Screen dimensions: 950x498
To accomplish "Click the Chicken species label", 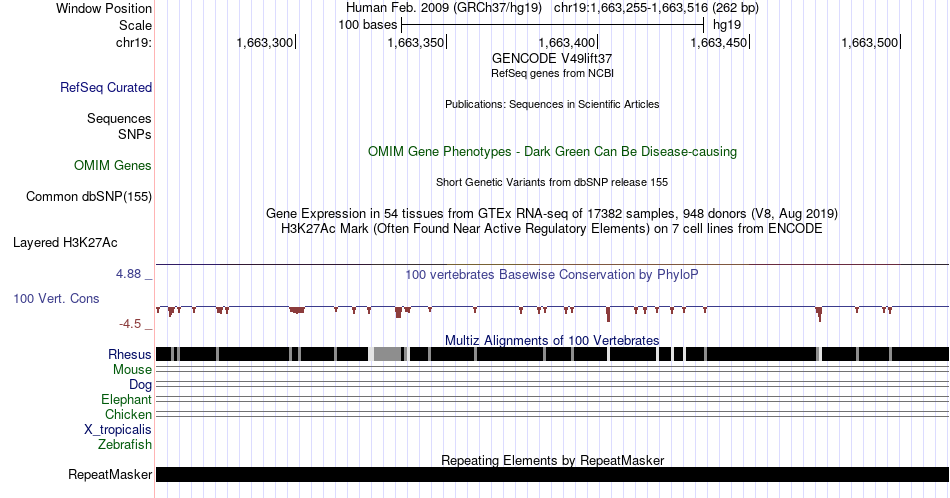I will point(128,414).
